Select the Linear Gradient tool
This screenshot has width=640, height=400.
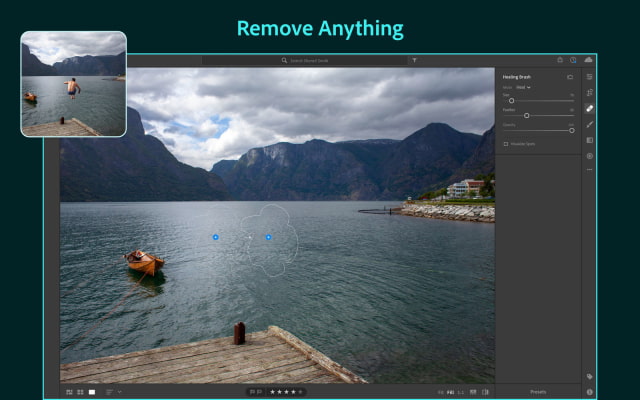589,140
